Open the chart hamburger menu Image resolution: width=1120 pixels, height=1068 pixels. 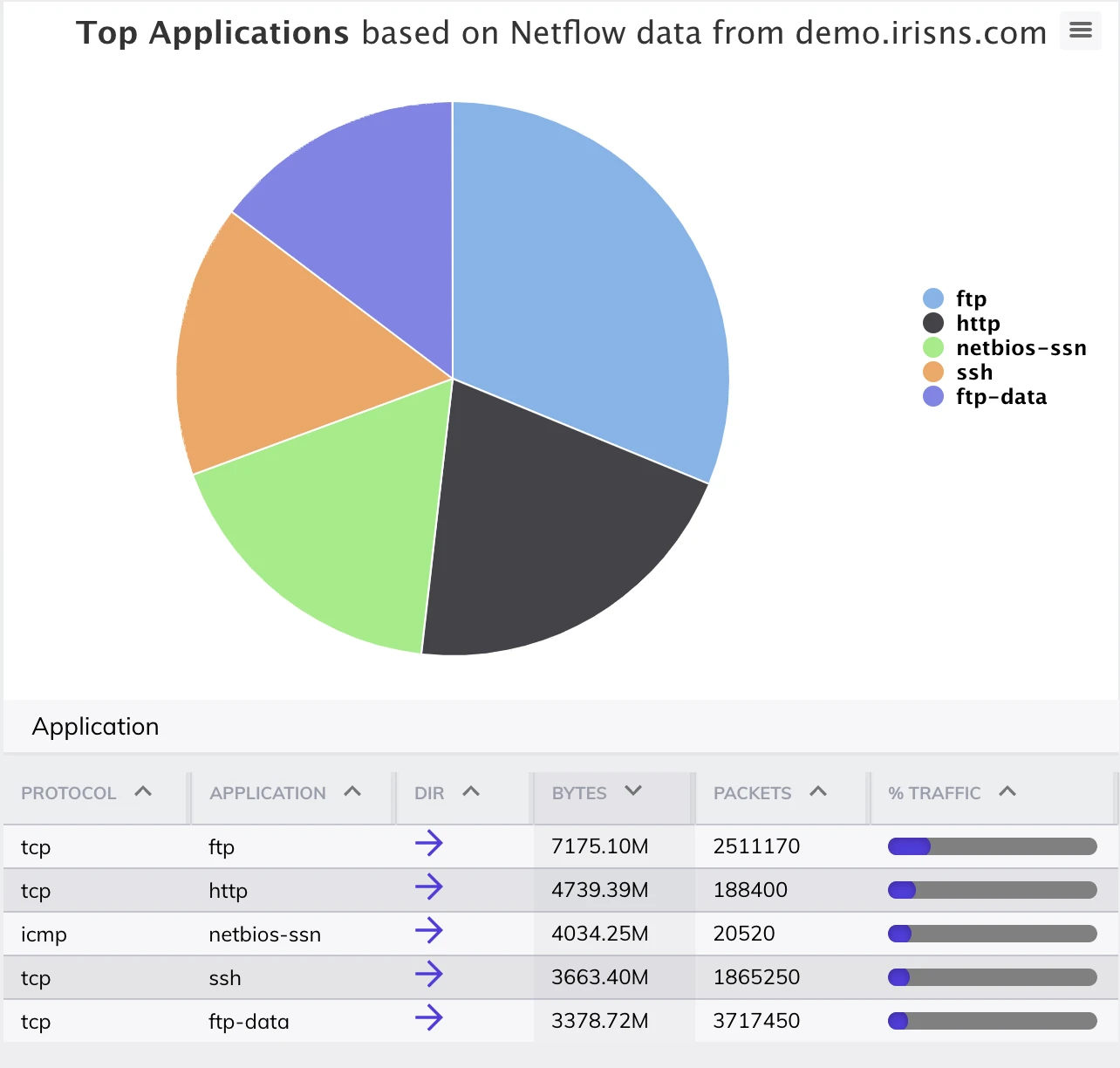(x=1080, y=31)
